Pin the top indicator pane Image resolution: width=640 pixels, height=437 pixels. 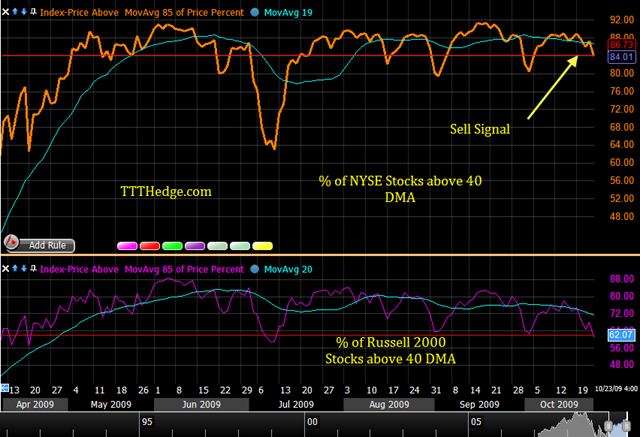pos(33,11)
